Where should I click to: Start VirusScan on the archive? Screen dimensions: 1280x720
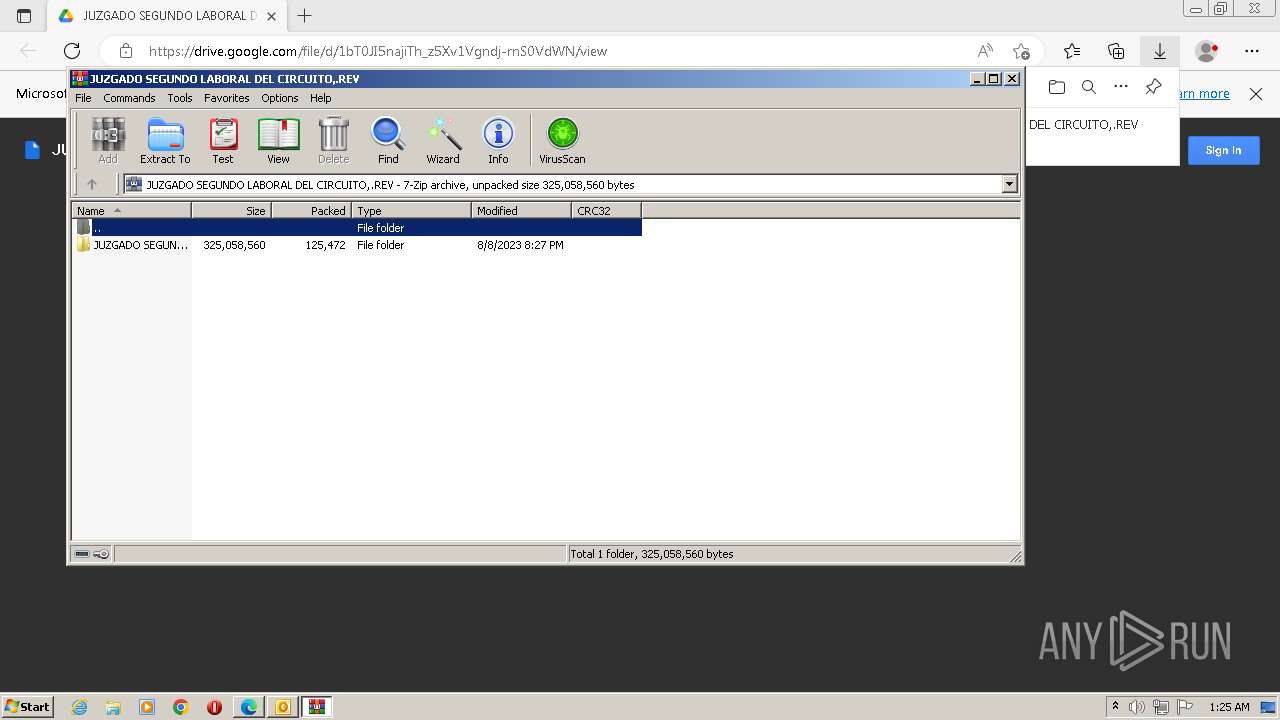pyautogui.click(x=562, y=140)
